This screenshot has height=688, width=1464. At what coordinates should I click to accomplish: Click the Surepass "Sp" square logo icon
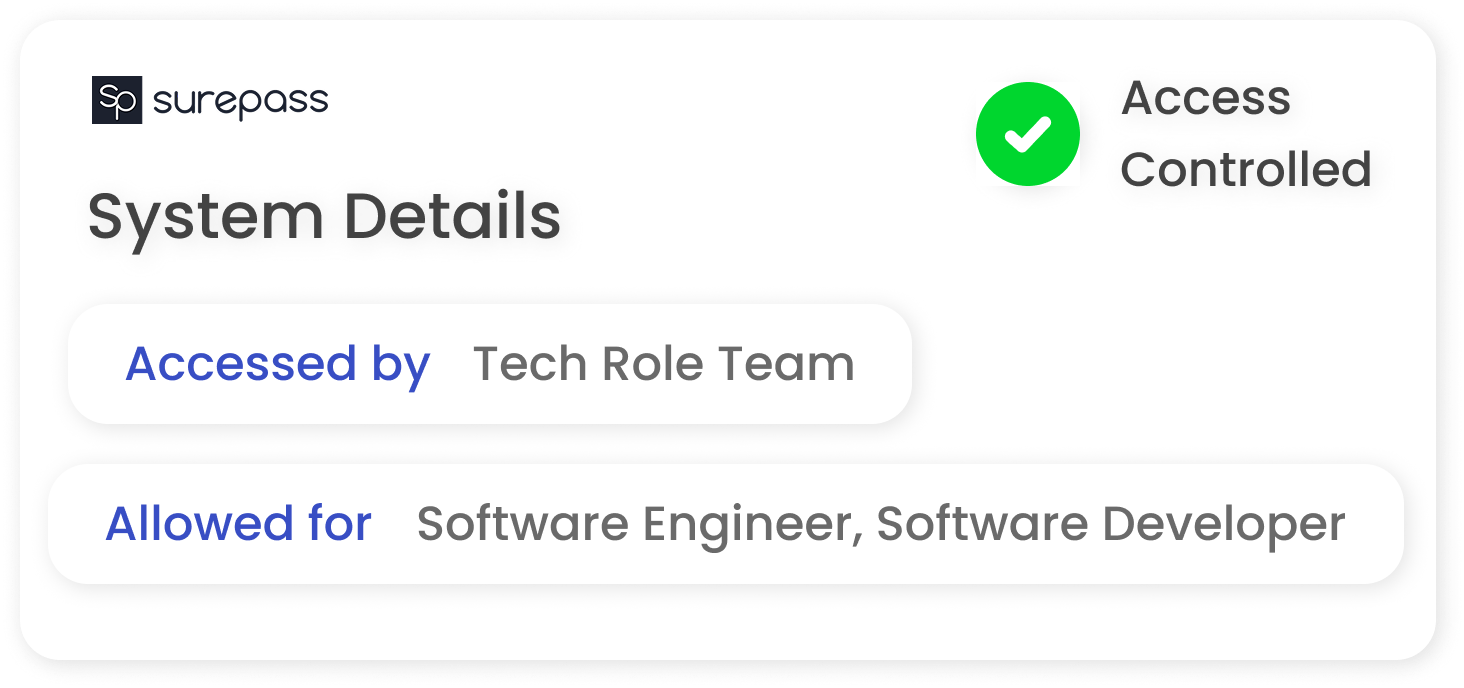[x=117, y=100]
